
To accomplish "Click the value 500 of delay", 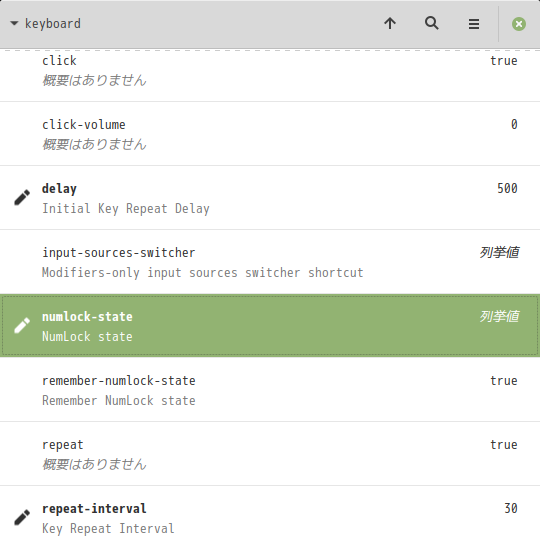I will [507, 188].
